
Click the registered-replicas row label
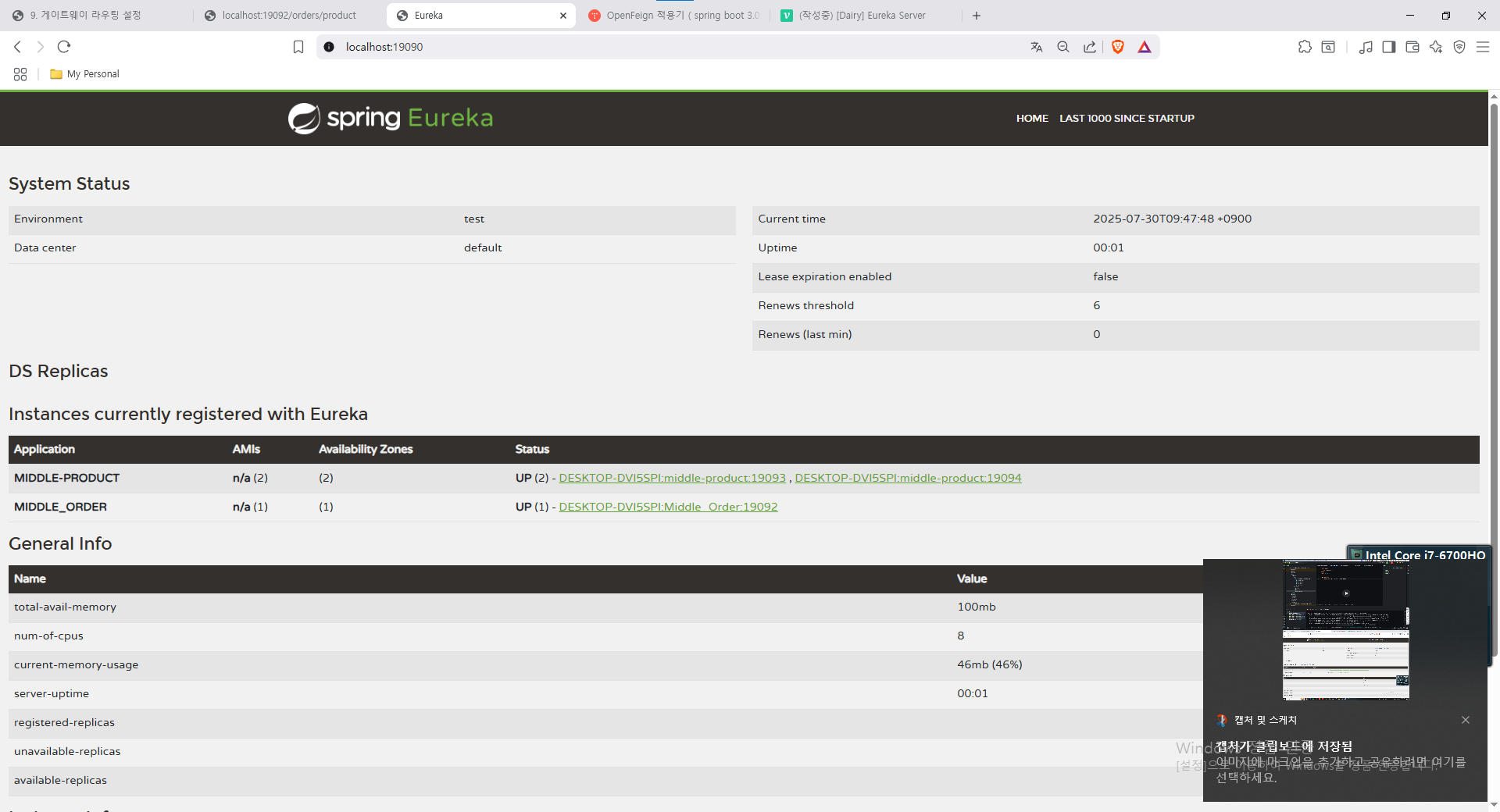[64, 722]
